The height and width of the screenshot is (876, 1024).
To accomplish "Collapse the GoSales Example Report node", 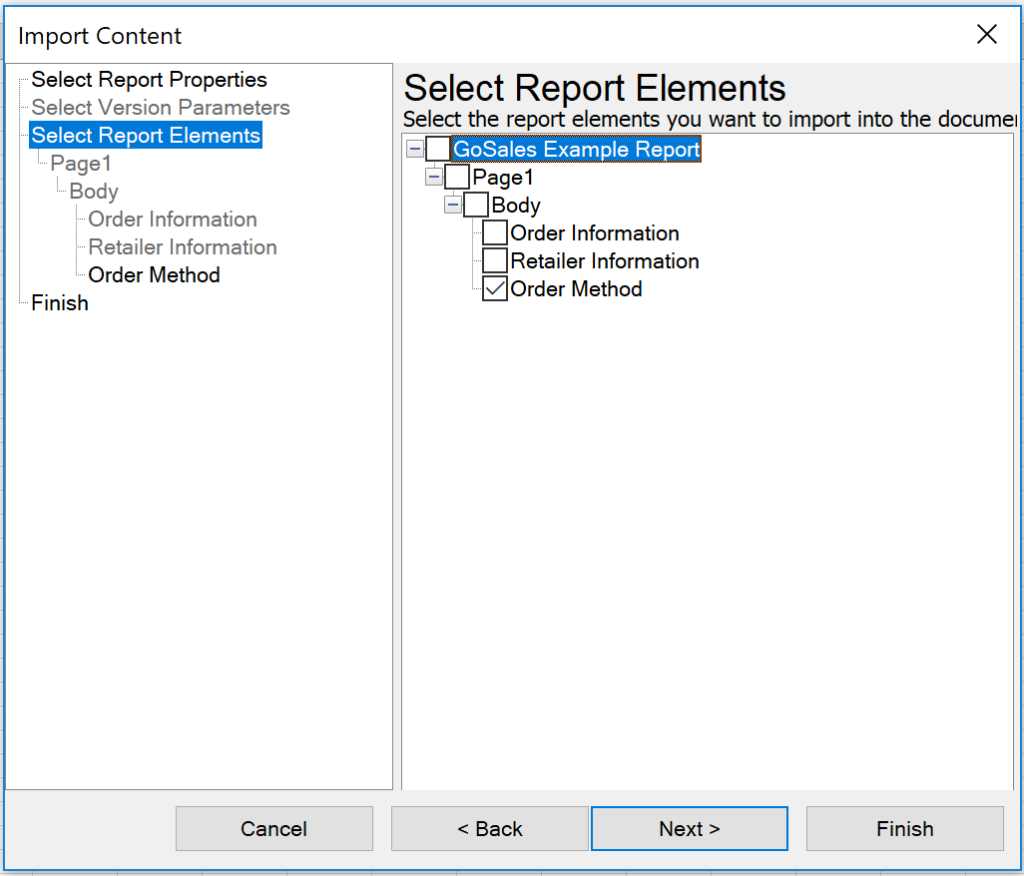I will pos(413,149).
